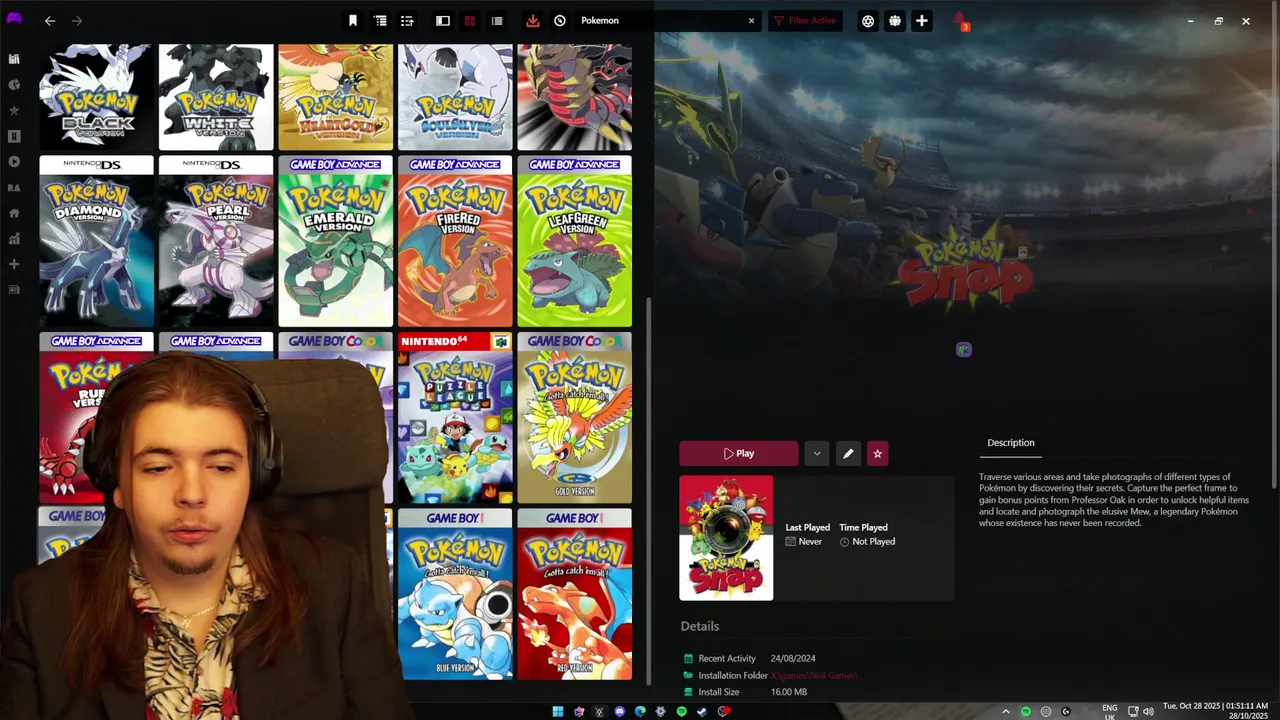
Task: Select Pokemon Emerald Version cover
Action: pos(336,241)
